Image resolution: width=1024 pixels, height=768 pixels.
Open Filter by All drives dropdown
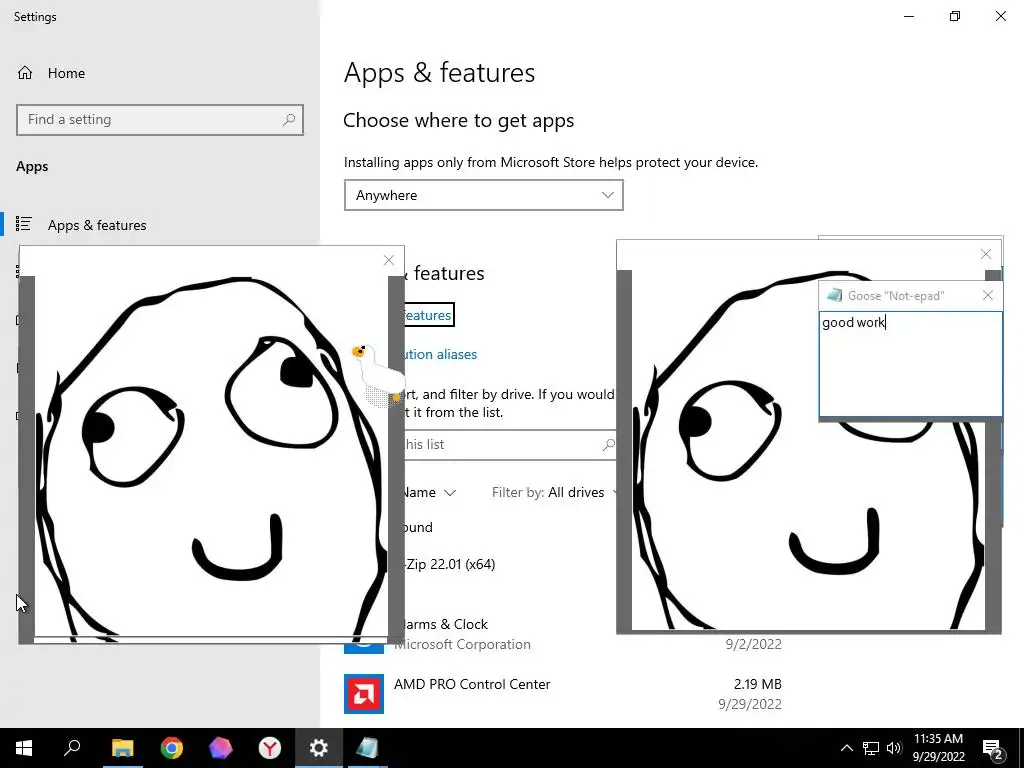tap(554, 492)
